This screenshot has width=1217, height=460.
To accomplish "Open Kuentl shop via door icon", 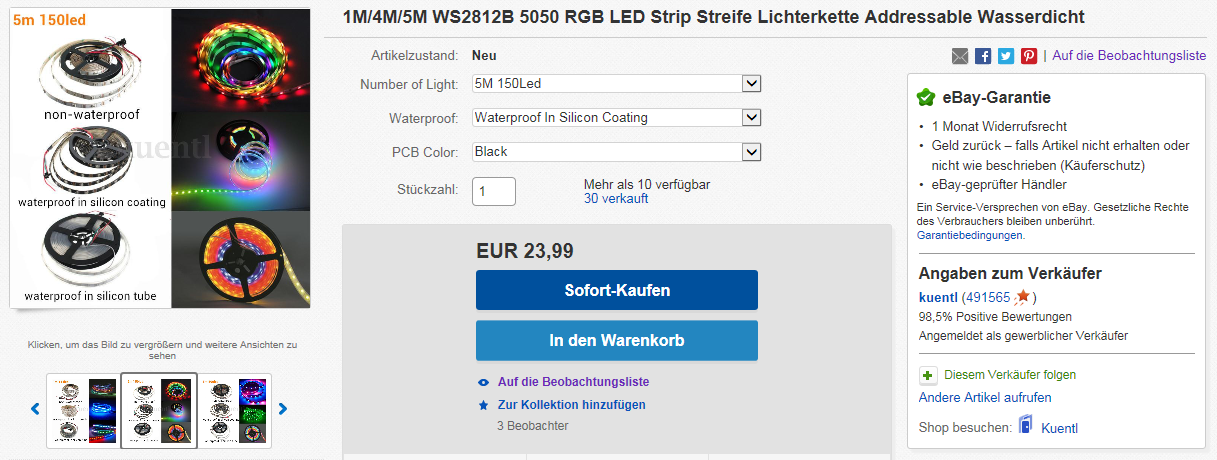I will 1025,427.
